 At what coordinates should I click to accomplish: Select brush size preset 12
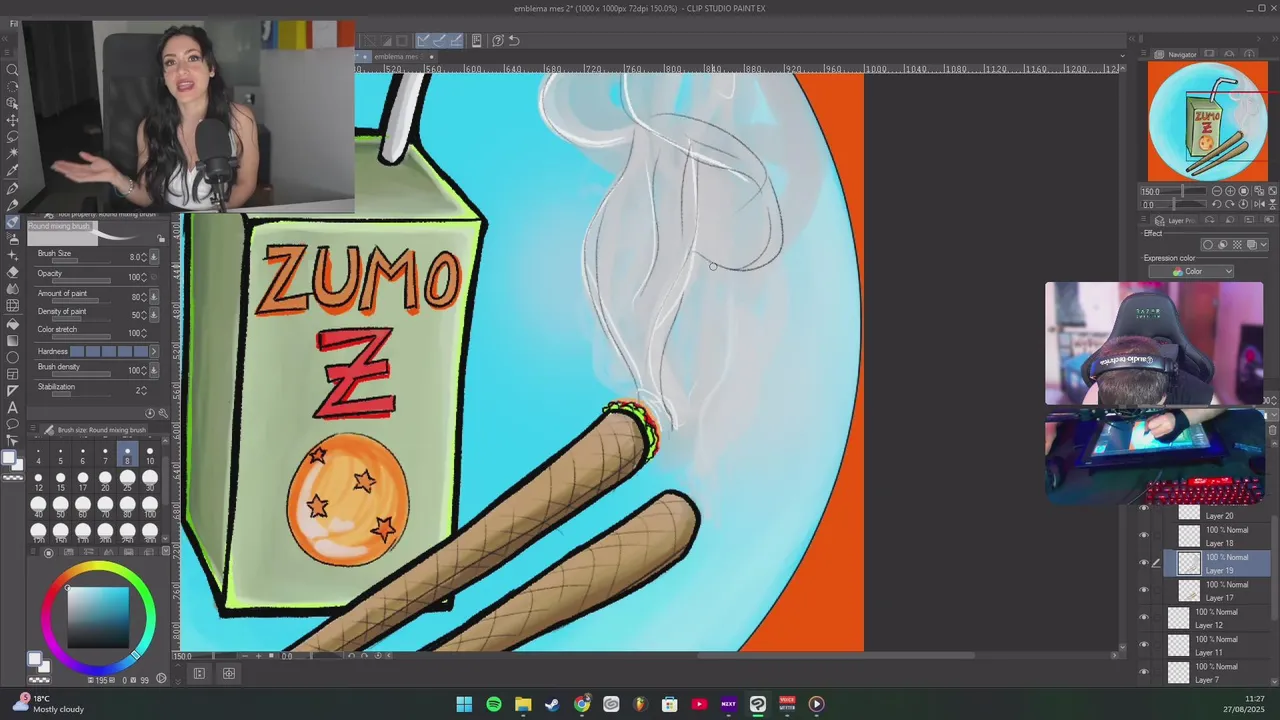[x=38, y=482]
